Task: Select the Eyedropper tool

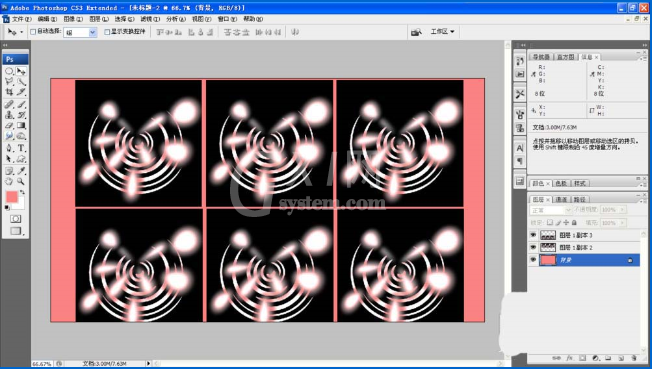Action: [x=21, y=171]
